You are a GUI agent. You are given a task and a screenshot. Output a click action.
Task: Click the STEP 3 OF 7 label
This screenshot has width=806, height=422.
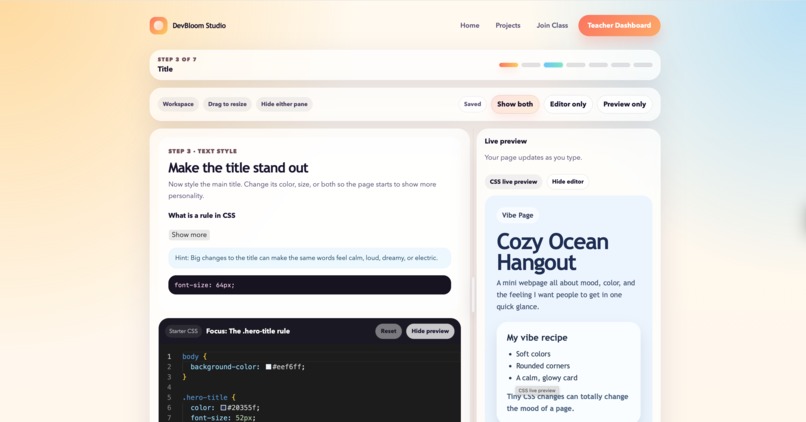point(177,59)
